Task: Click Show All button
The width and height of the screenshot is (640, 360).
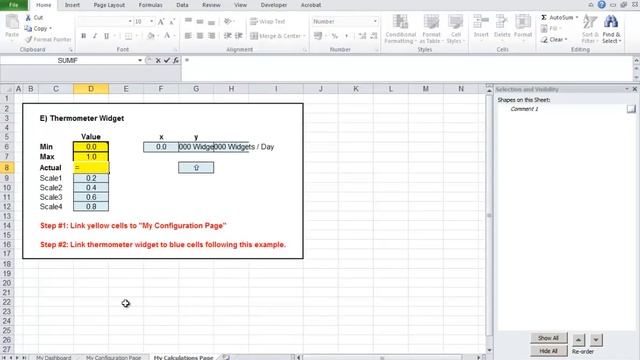Action: pos(548,338)
